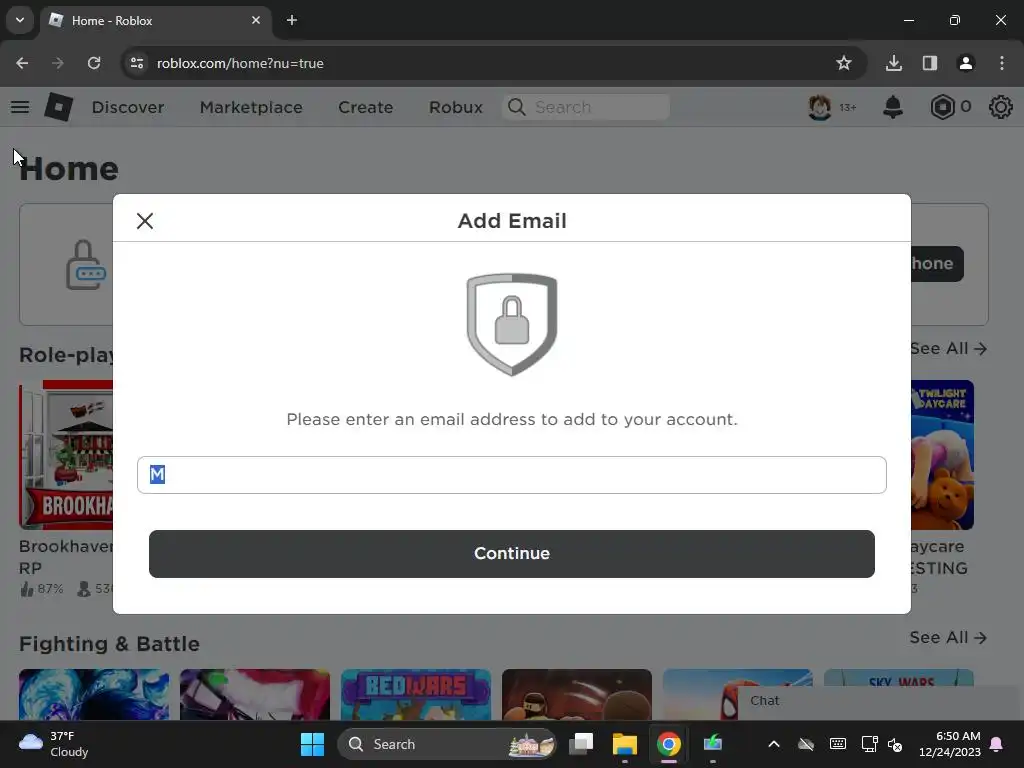Open the weather widget showing 37°F
The height and width of the screenshot is (768, 1024).
(x=54, y=744)
